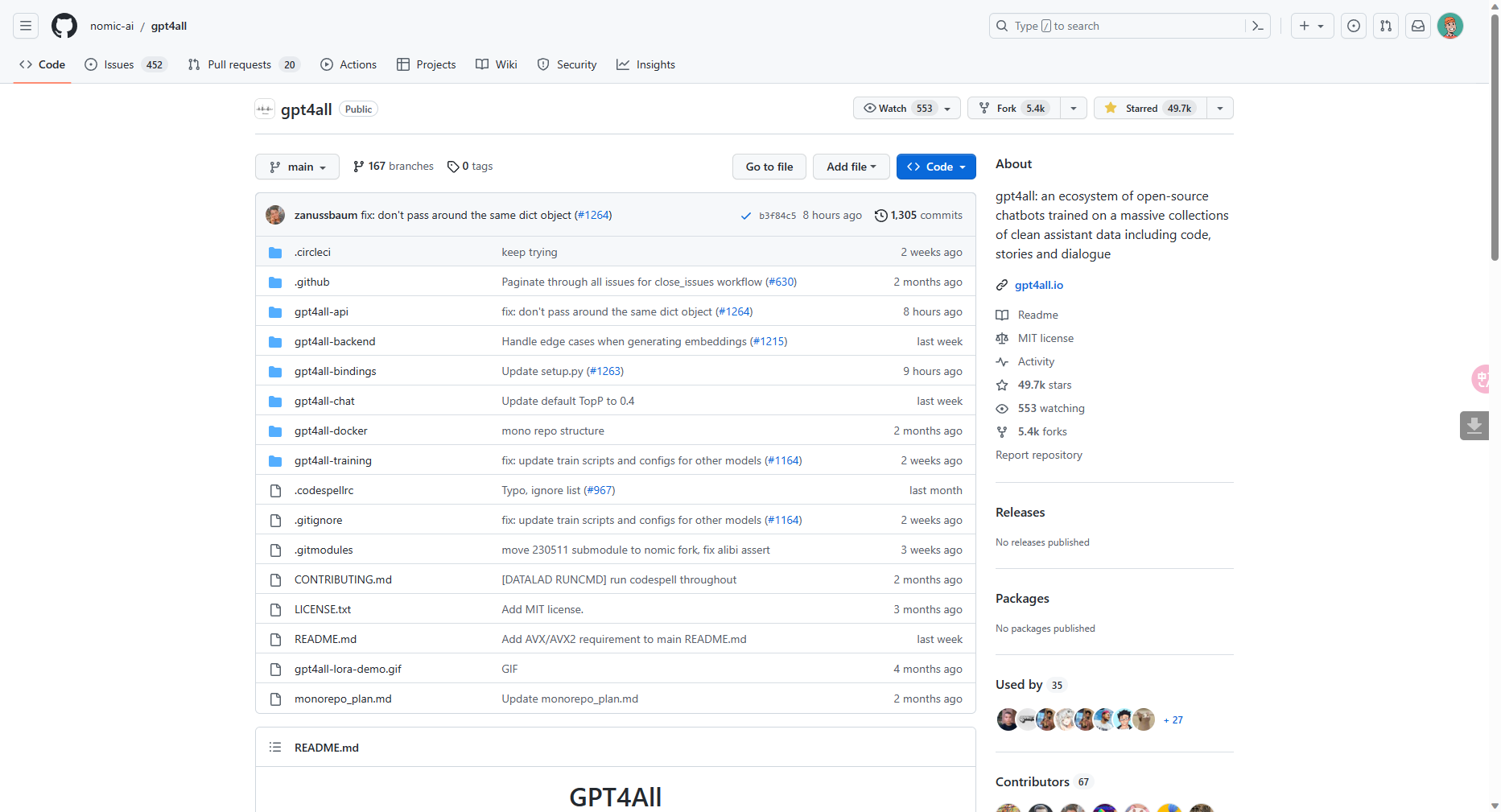Open the README outline list icon
The height and width of the screenshot is (812, 1501).
[275, 748]
